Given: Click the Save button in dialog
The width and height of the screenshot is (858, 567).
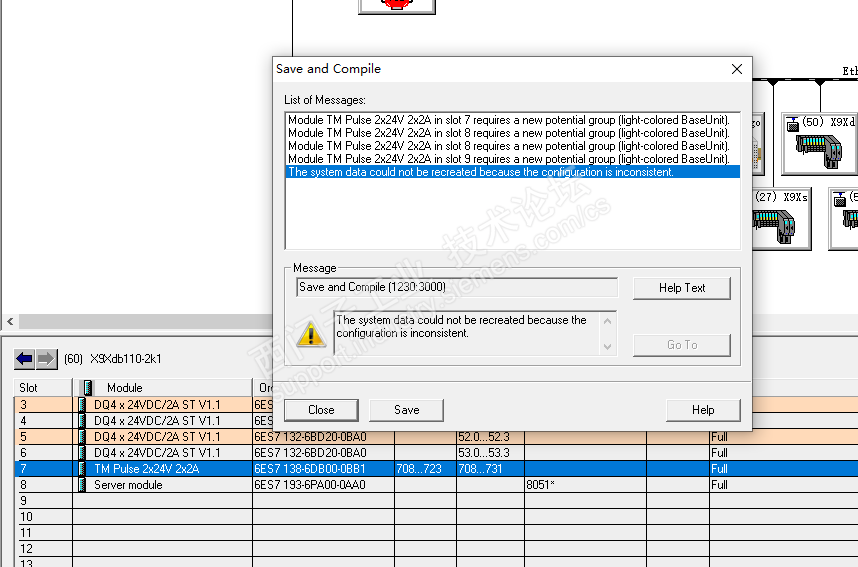Looking at the screenshot, I should pos(407,410).
